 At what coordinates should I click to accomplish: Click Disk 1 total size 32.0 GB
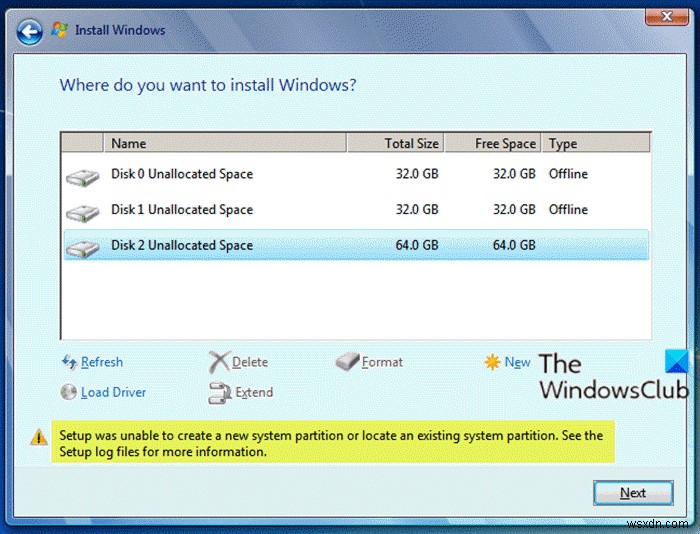(417, 210)
